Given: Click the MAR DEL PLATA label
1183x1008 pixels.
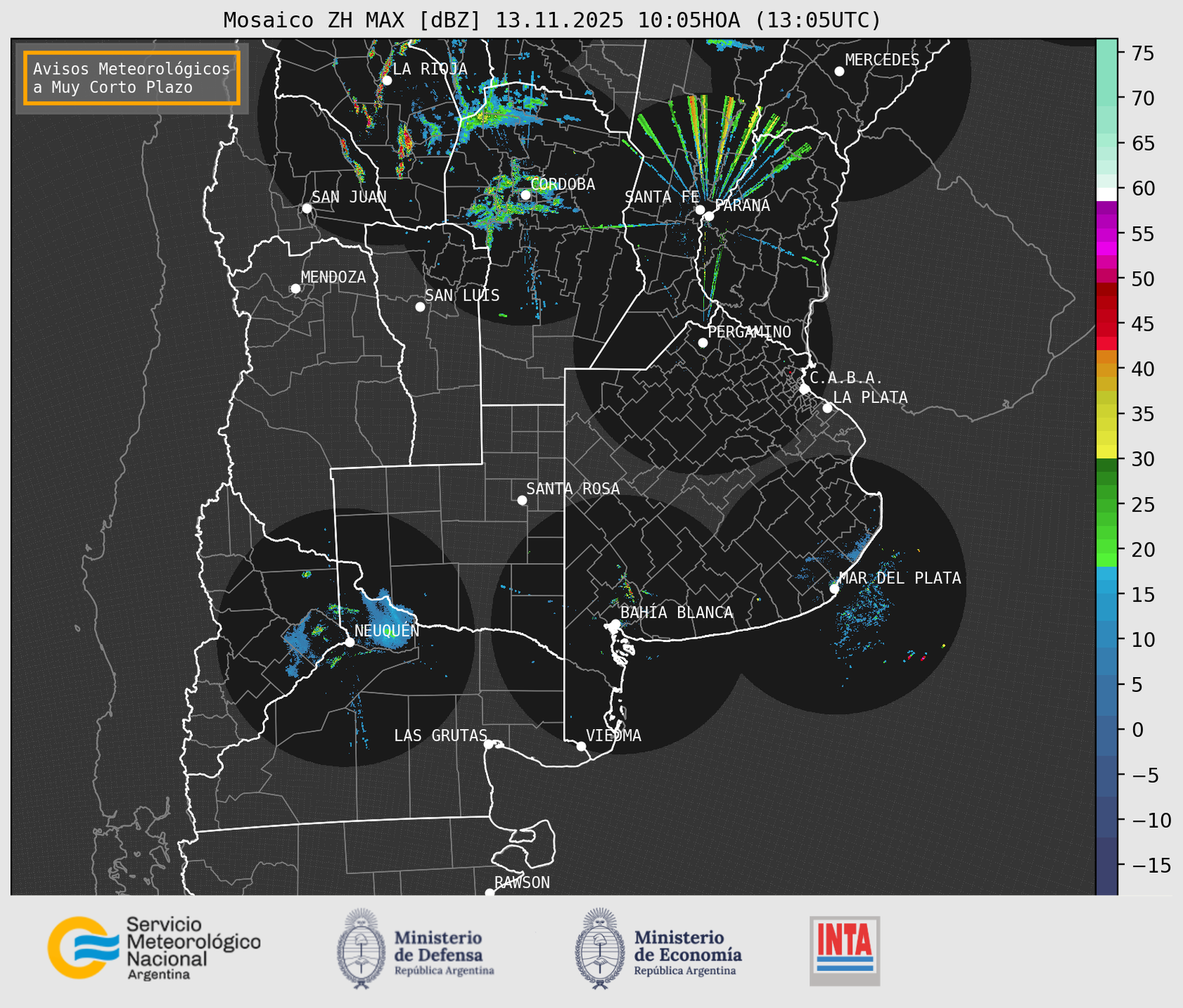Looking at the screenshot, I should tap(900, 578).
